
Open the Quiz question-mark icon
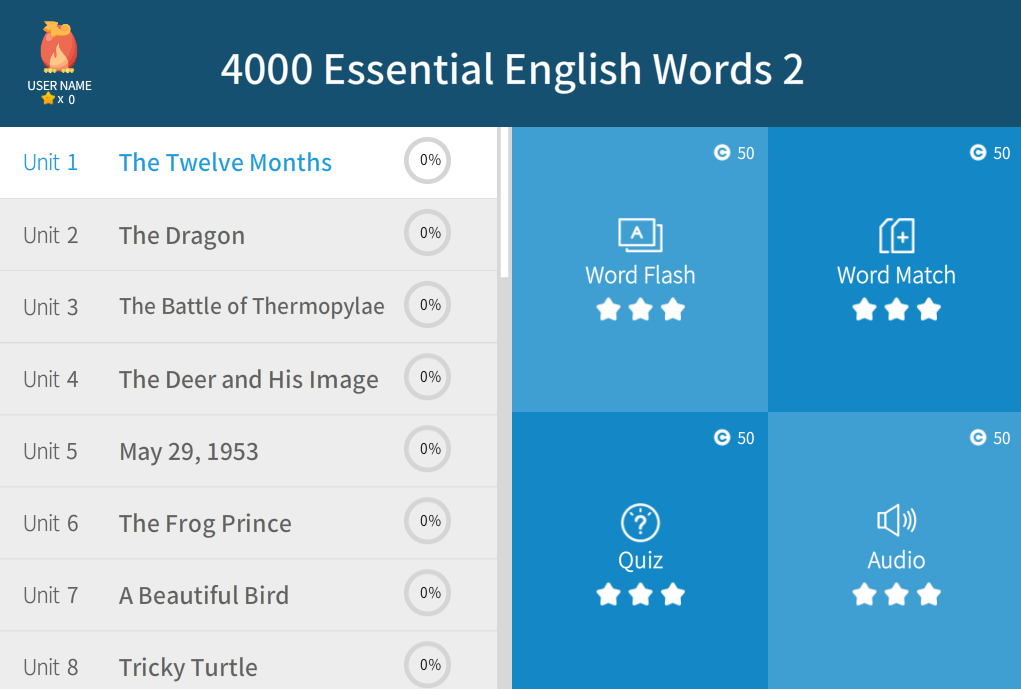(x=640, y=522)
